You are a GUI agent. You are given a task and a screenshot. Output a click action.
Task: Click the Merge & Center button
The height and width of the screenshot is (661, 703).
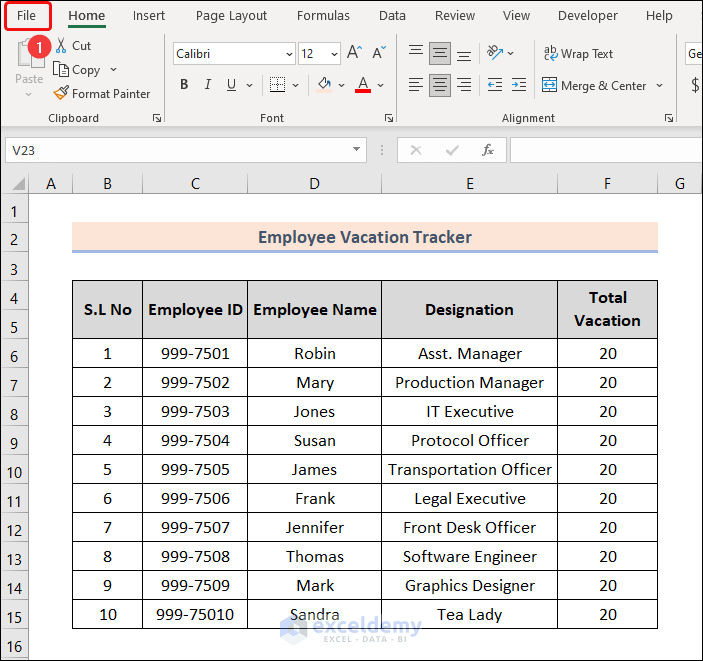(595, 85)
